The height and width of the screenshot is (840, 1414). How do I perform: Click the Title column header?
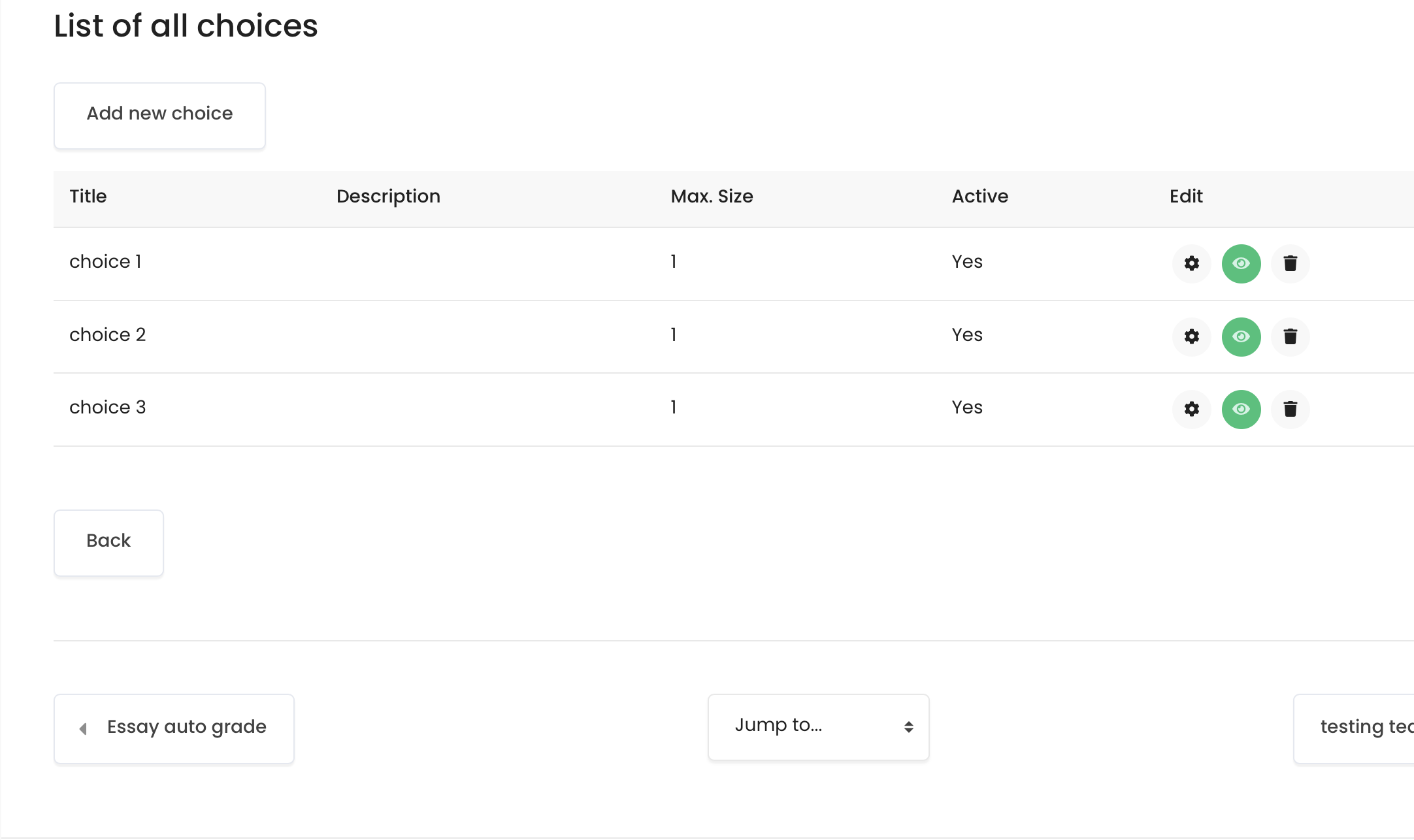tap(88, 196)
